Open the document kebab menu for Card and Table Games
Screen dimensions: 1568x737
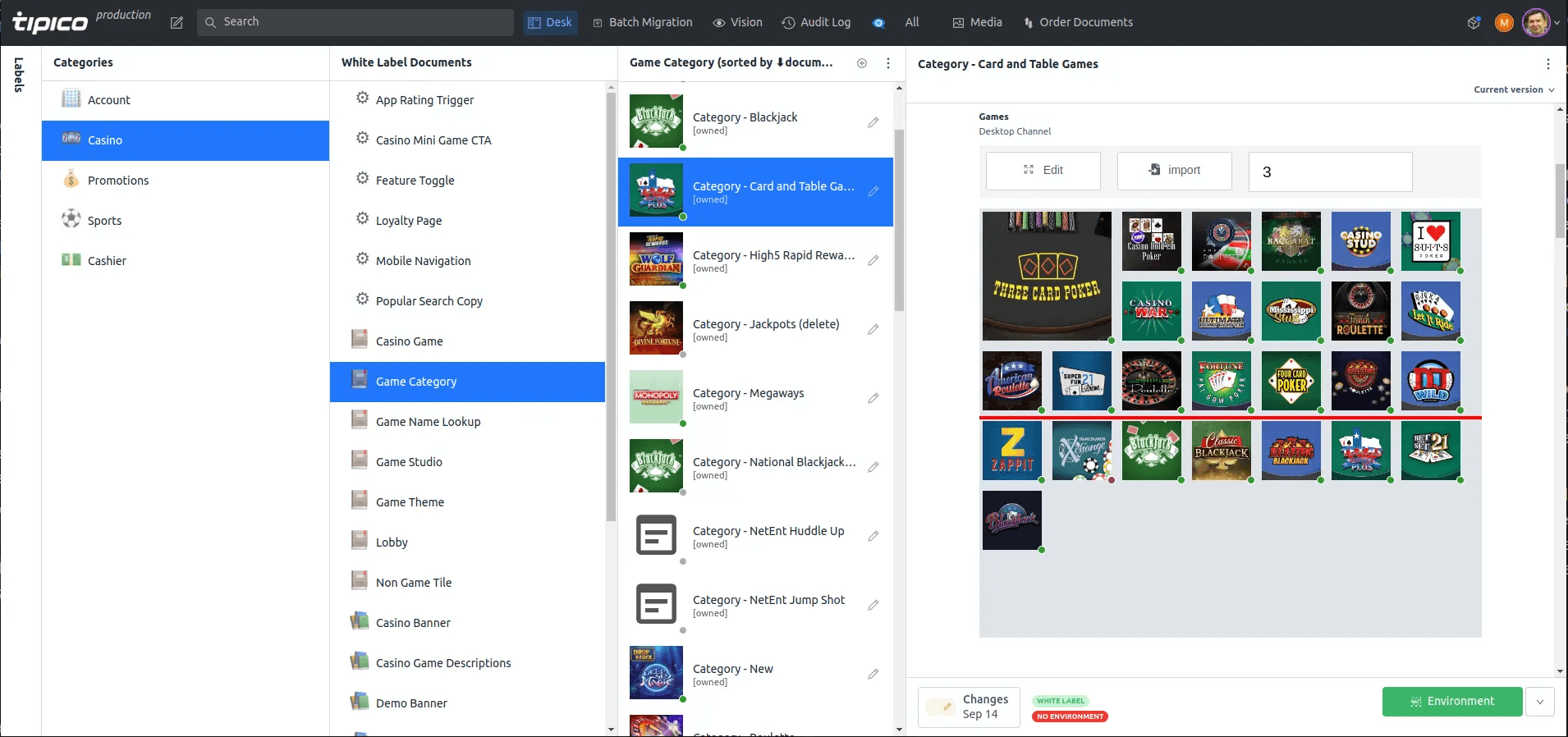point(1547,64)
